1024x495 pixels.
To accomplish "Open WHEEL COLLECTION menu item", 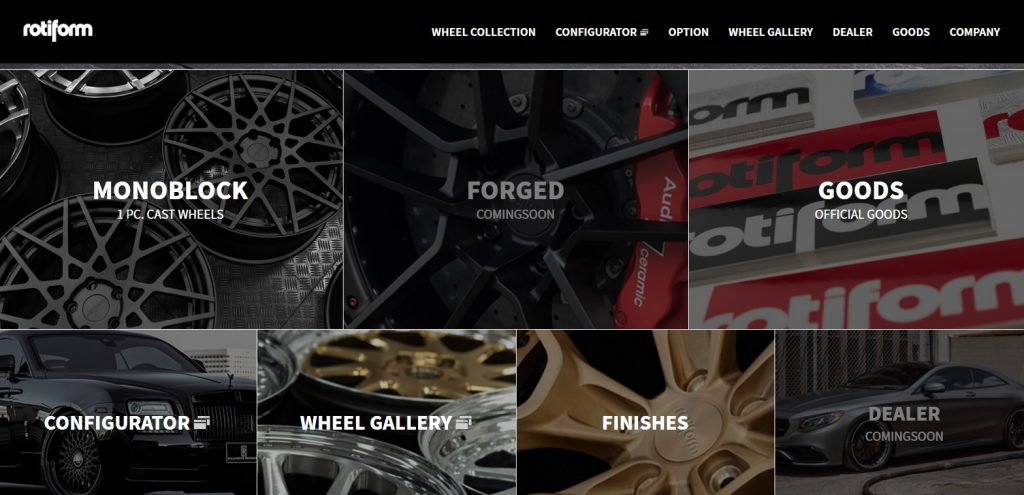I will point(483,32).
